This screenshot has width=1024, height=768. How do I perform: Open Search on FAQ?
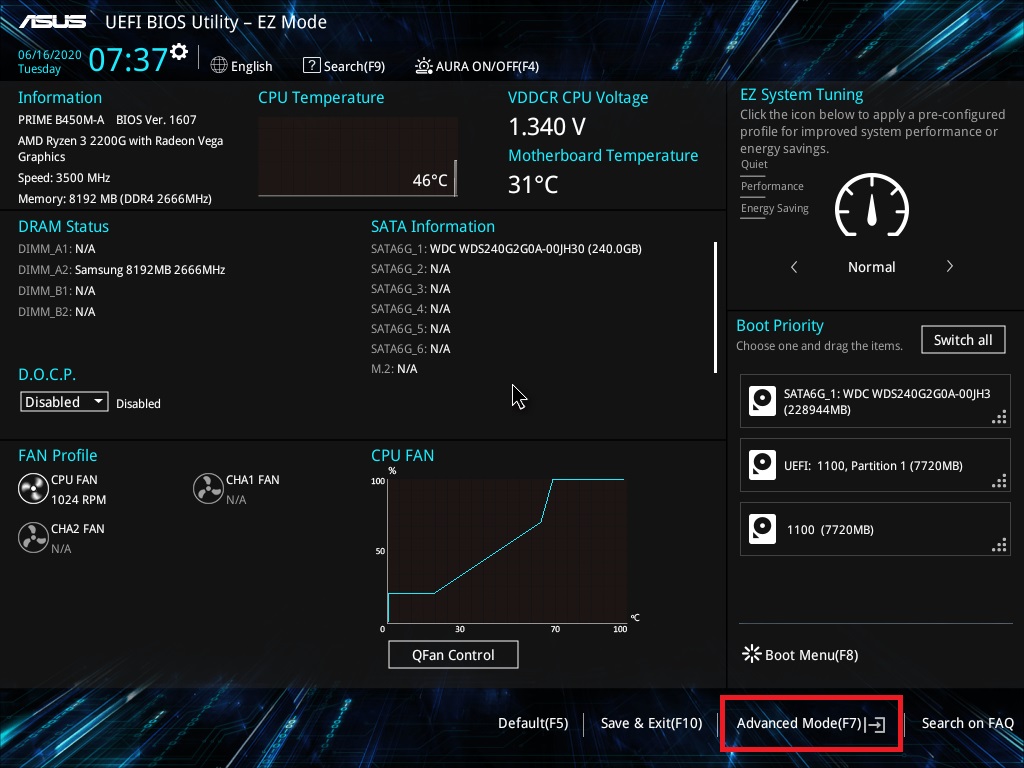pos(967,723)
